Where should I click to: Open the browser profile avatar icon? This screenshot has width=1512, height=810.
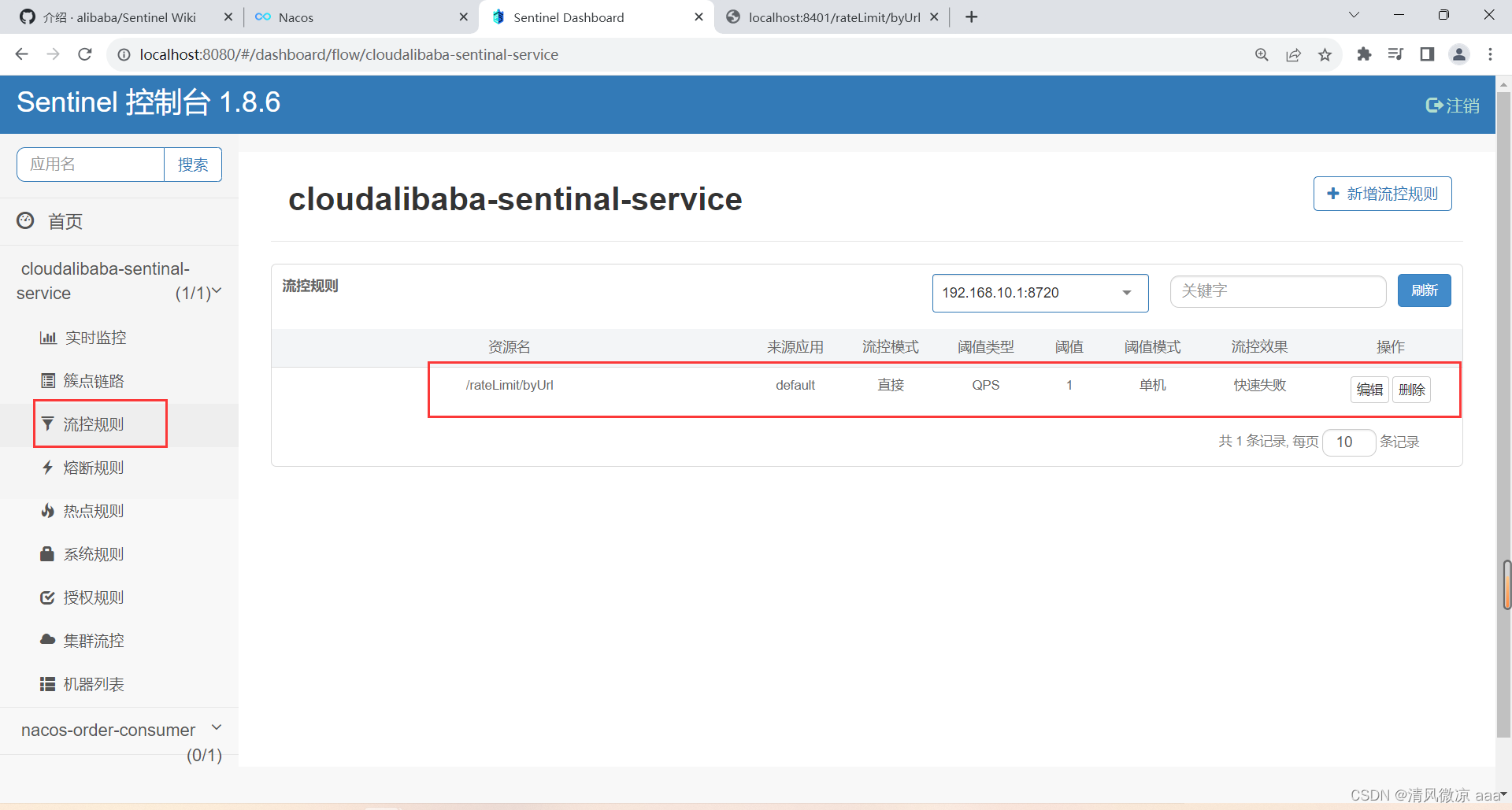[1459, 54]
